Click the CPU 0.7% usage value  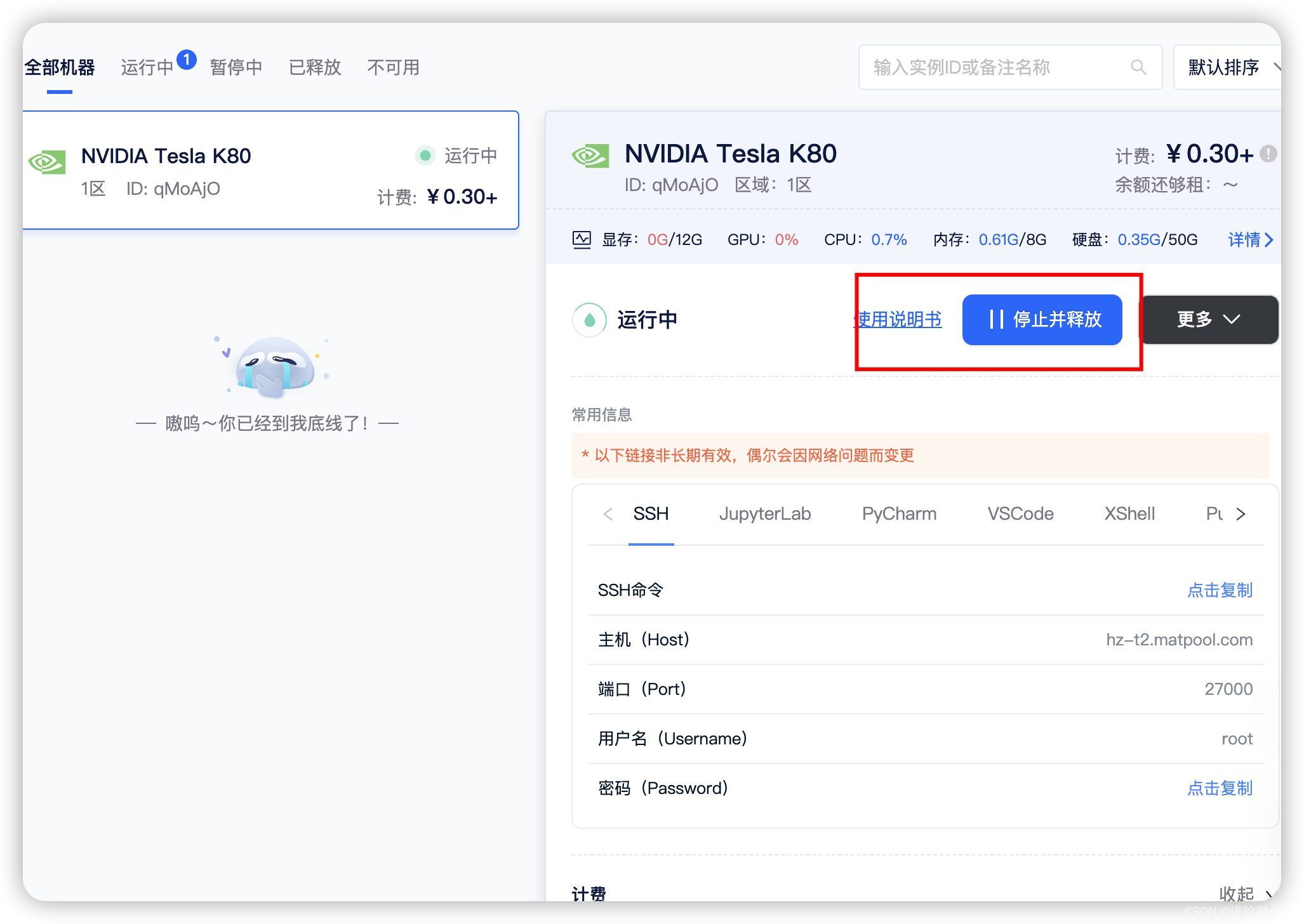pyautogui.click(x=889, y=240)
